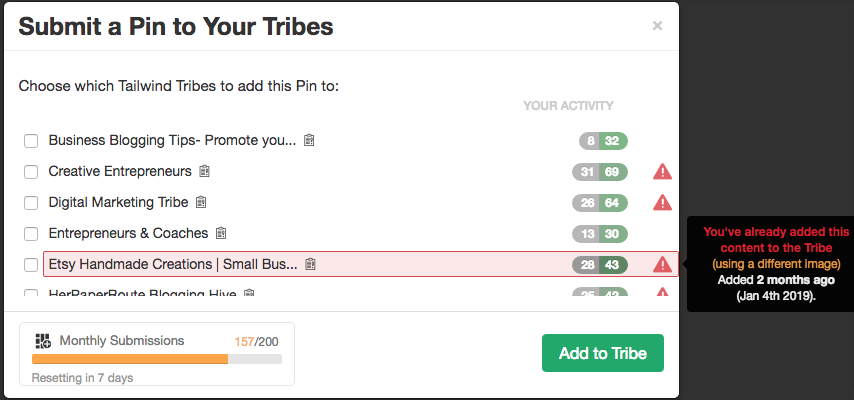Image resolution: width=854 pixels, height=400 pixels.
Task: Click the Monthly Submissions grid icon
Action: coord(43,341)
